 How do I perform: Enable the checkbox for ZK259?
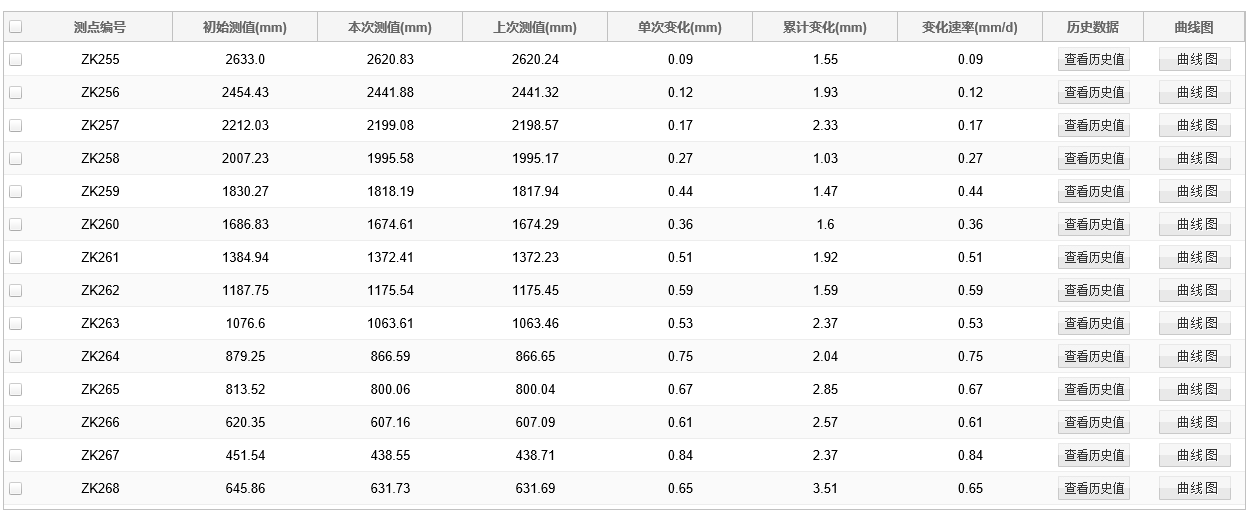[x=15, y=191]
